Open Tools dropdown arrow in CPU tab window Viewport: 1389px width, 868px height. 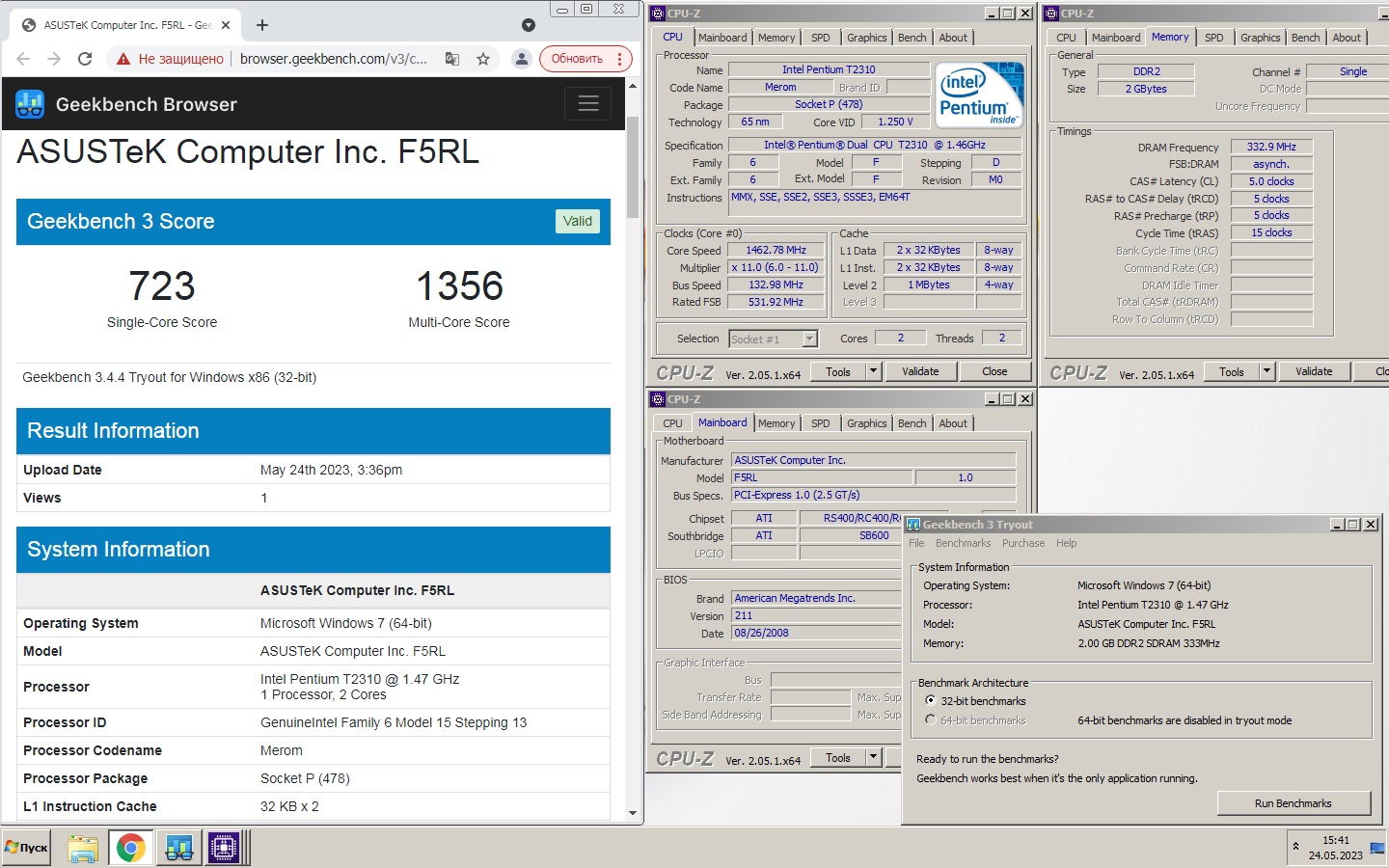tap(873, 371)
